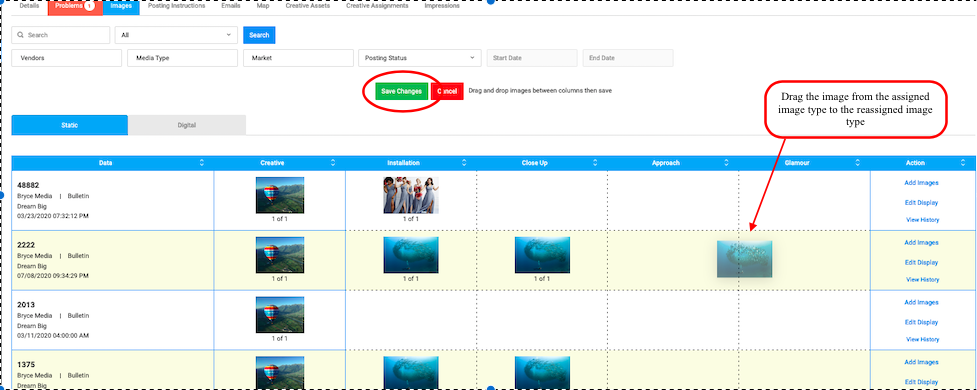Click the red Cancel button

coord(447,91)
